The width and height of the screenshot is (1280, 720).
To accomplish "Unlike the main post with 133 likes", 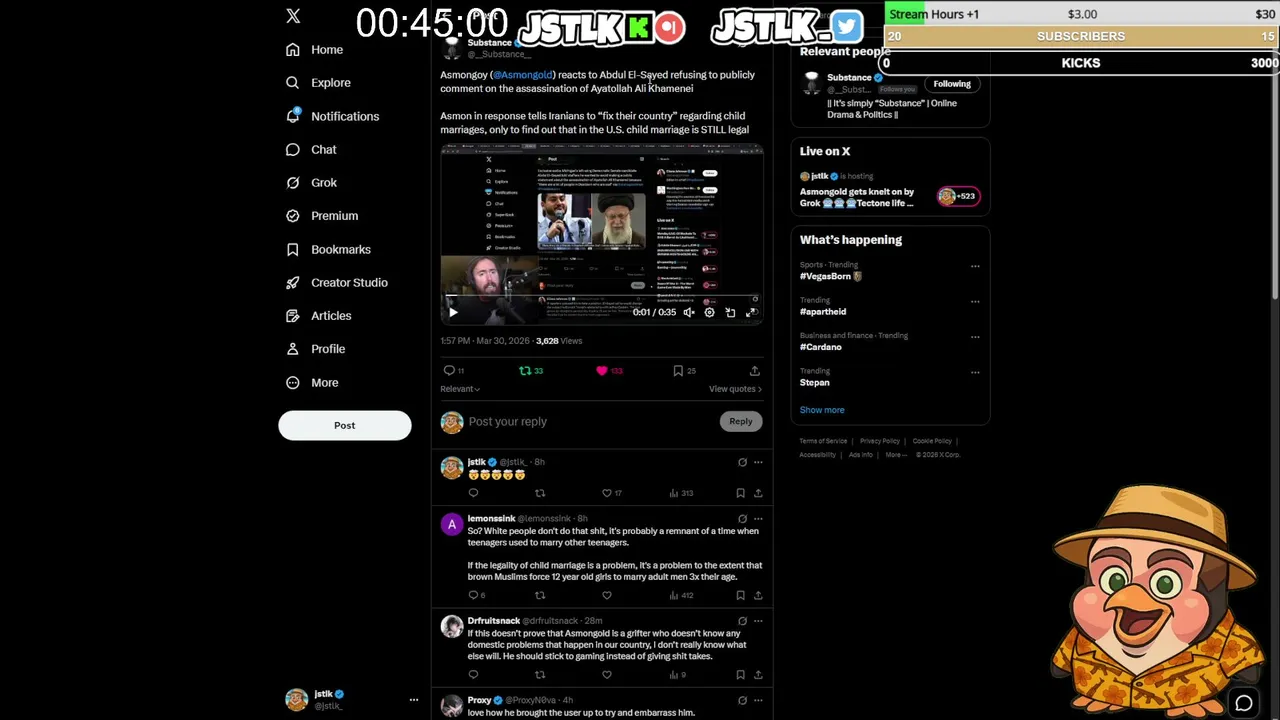I will (x=609, y=371).
